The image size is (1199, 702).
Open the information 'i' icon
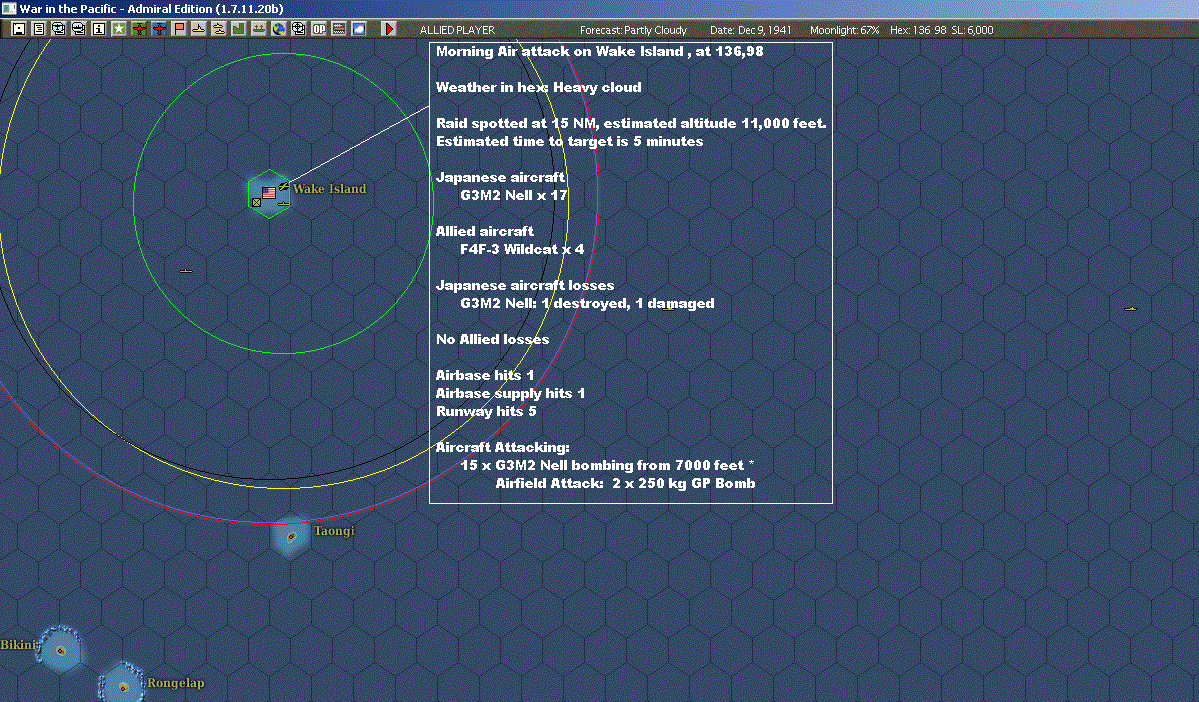pos(99,29)
